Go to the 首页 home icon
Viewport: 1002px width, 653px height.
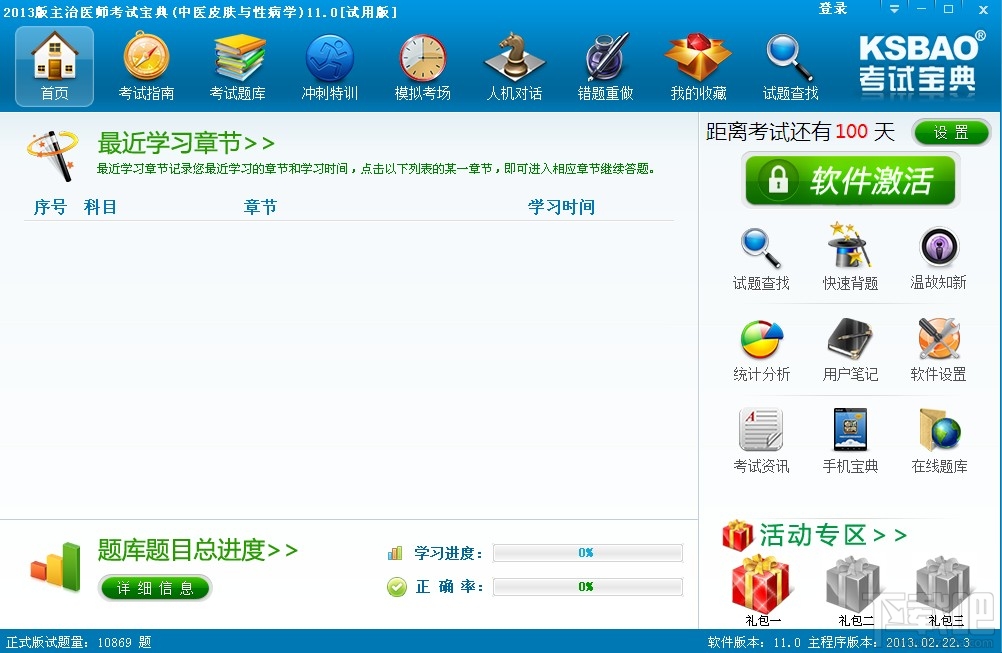click(54, 66)
